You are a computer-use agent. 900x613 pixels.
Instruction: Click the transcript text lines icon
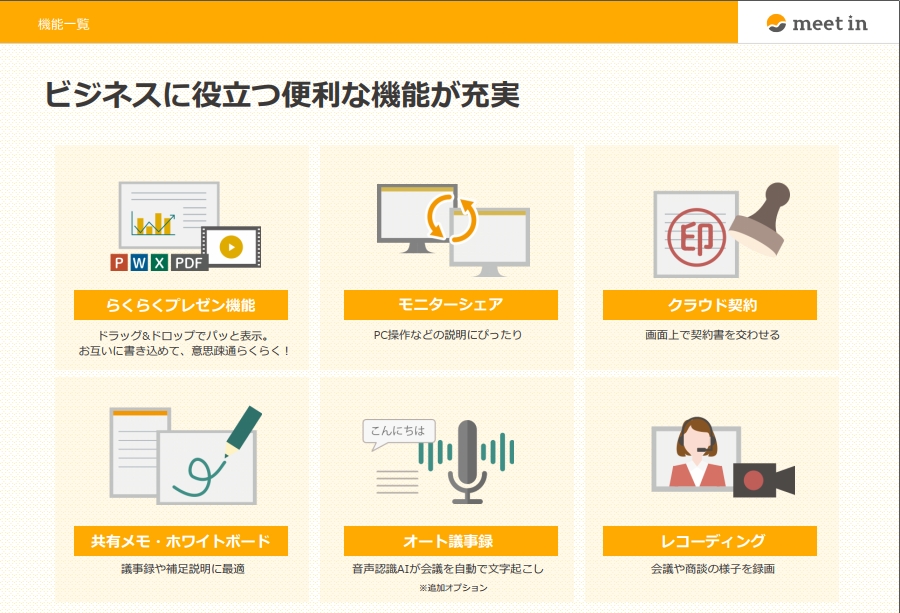click(397, 482)
